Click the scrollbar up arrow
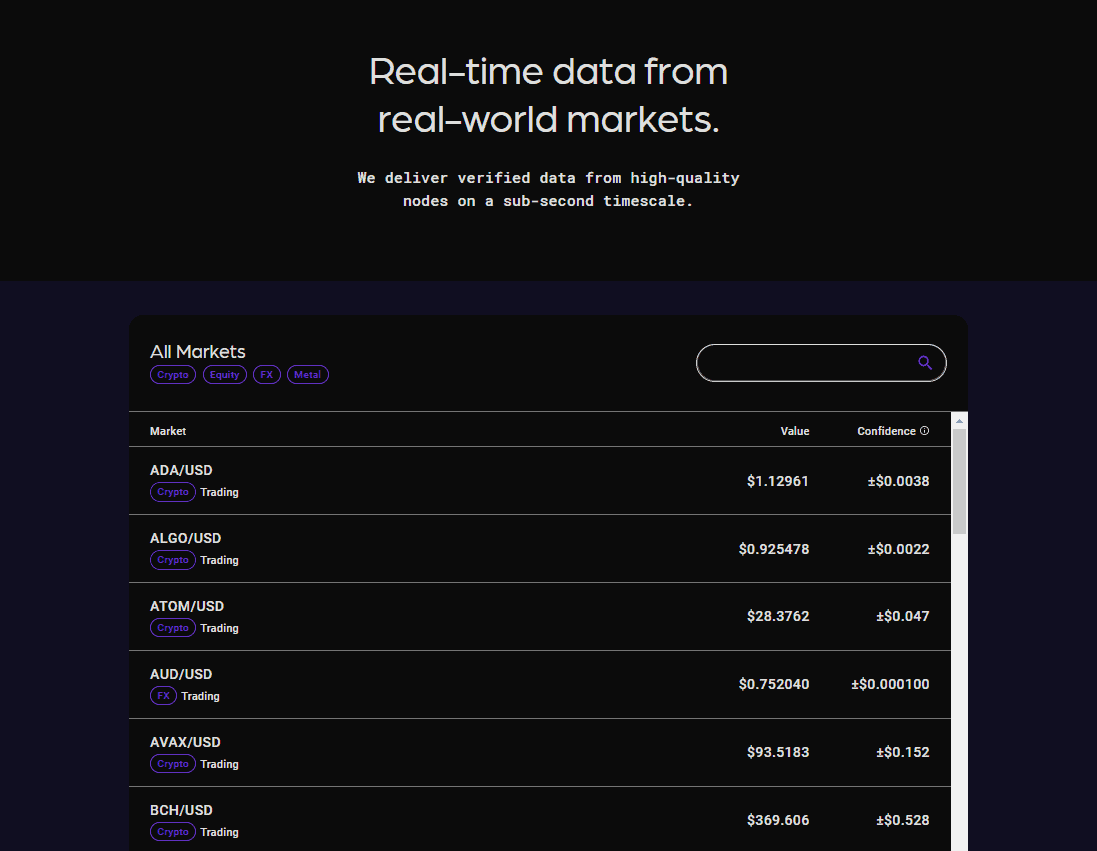 click(959, 421)
